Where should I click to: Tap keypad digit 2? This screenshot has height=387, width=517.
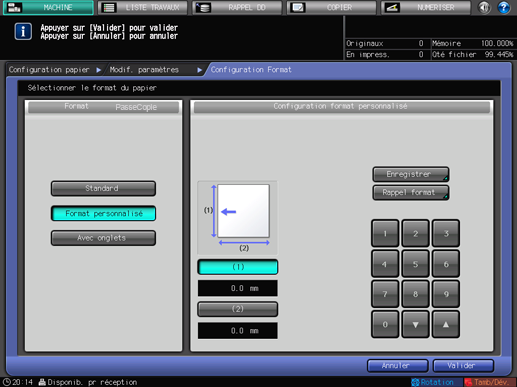coord(415,234)
